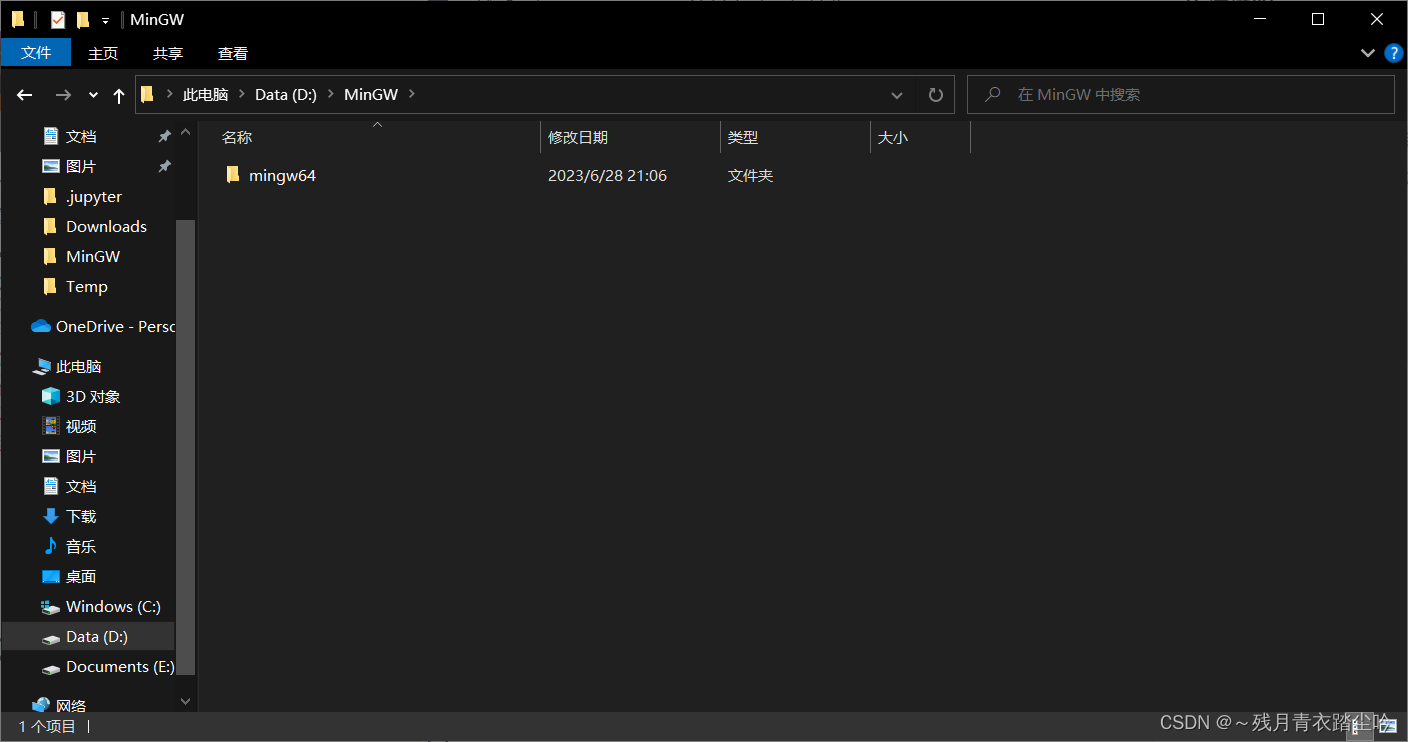Screen dimensions: 1408x742
Task: Open the 文件 ribbon tab
Action: point(36,53)
